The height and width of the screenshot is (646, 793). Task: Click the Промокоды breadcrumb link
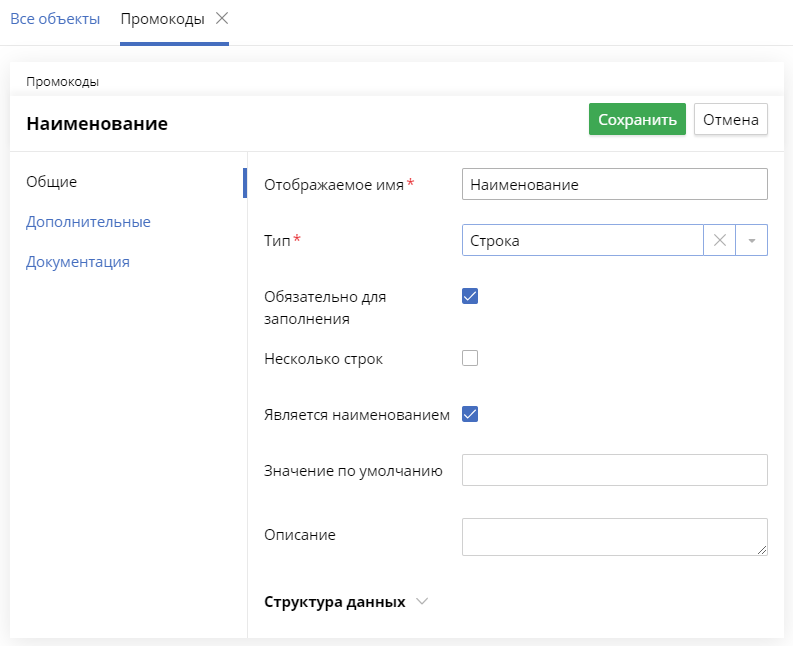point(63,82)
